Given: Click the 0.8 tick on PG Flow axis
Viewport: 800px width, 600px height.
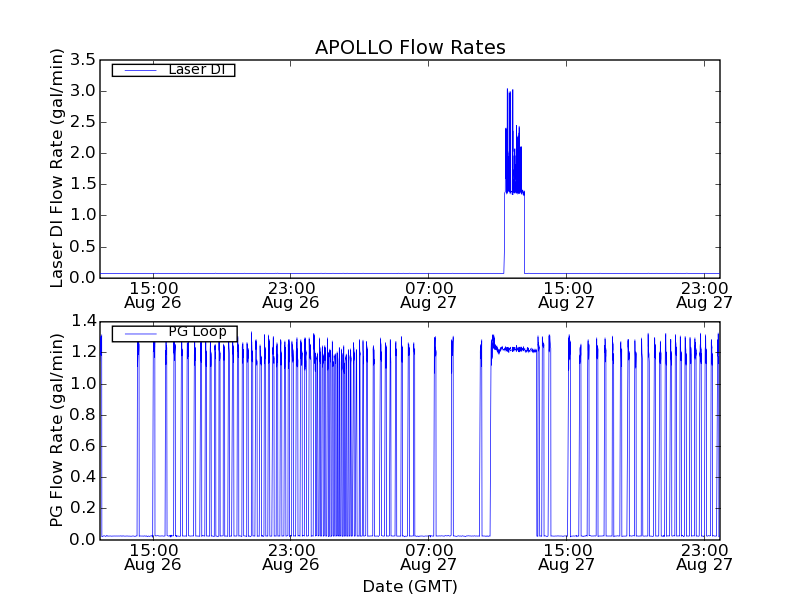Looking at the screenshot, I should 83,415.
